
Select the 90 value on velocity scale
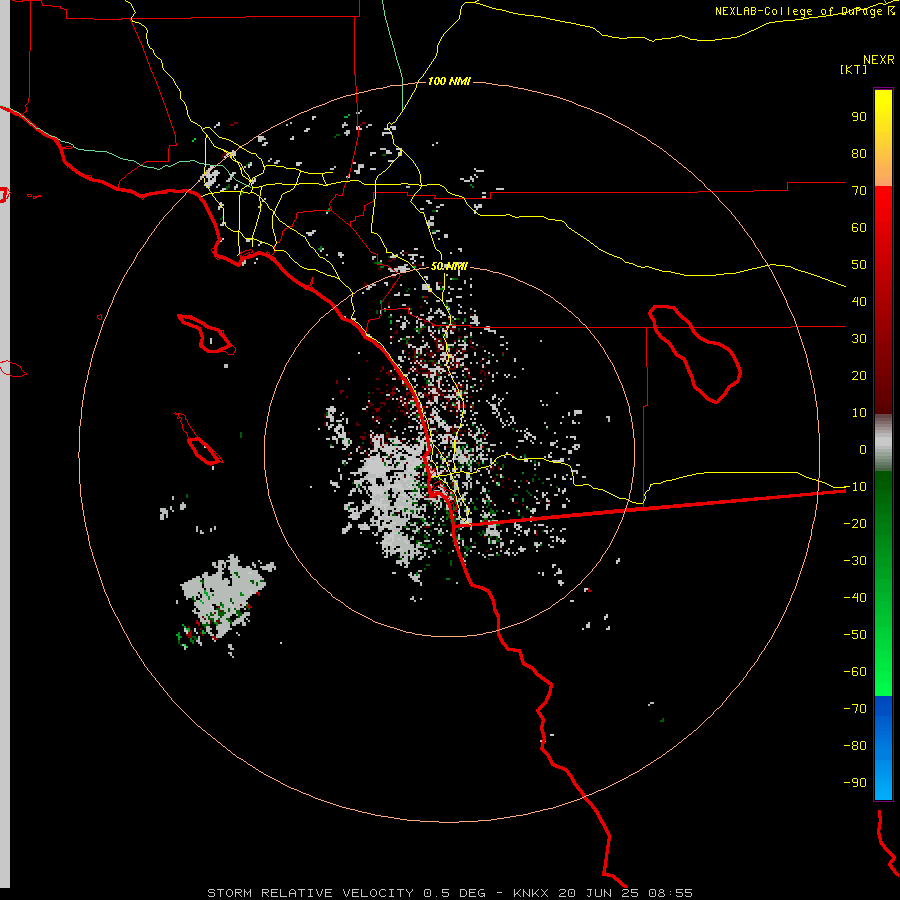859,117
